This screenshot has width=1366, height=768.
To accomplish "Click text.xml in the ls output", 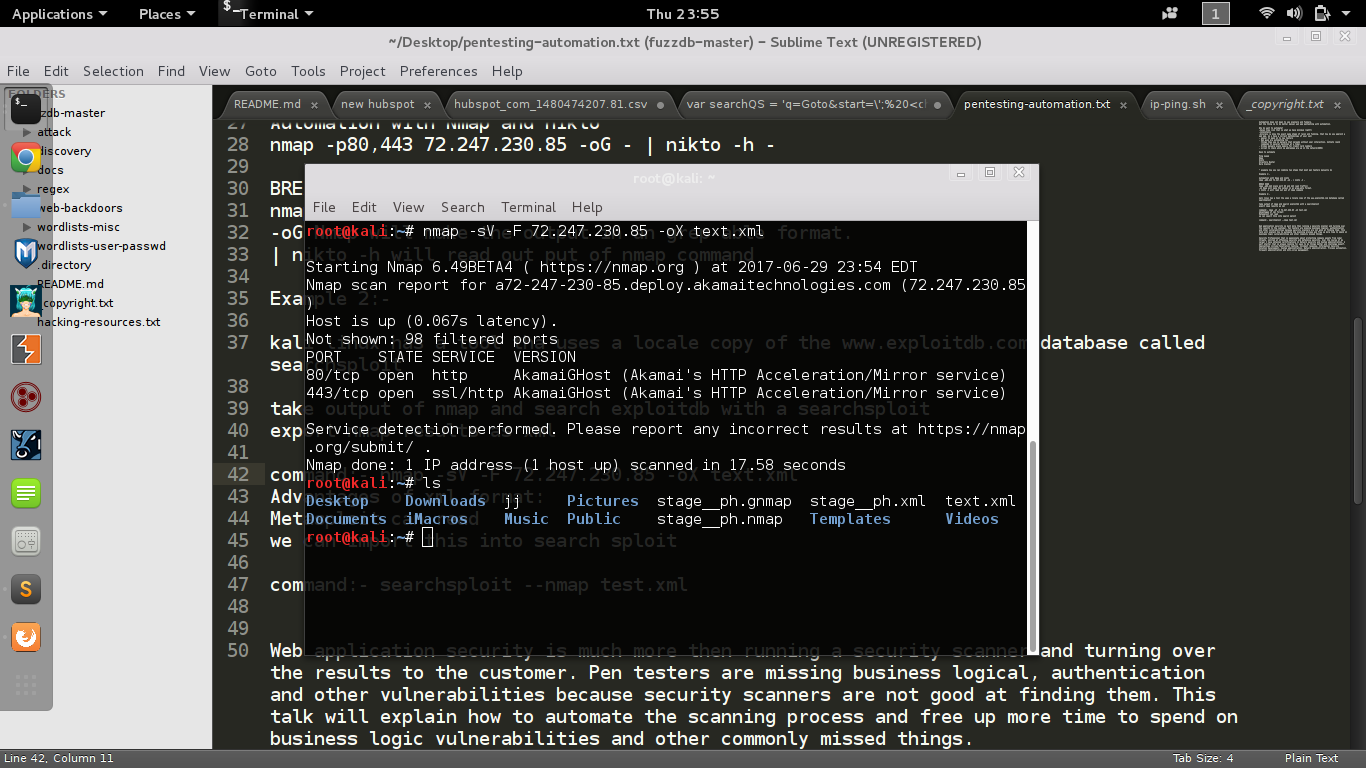I will click(980, 501).
